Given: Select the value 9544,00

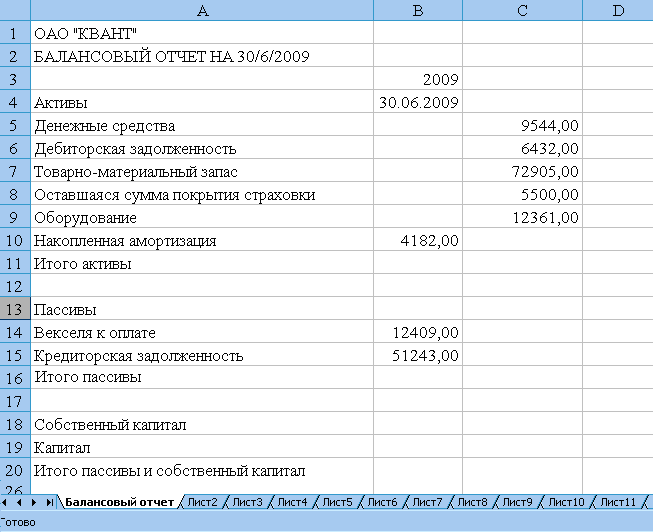Looking at the screenshot, I should coord(523,125).
